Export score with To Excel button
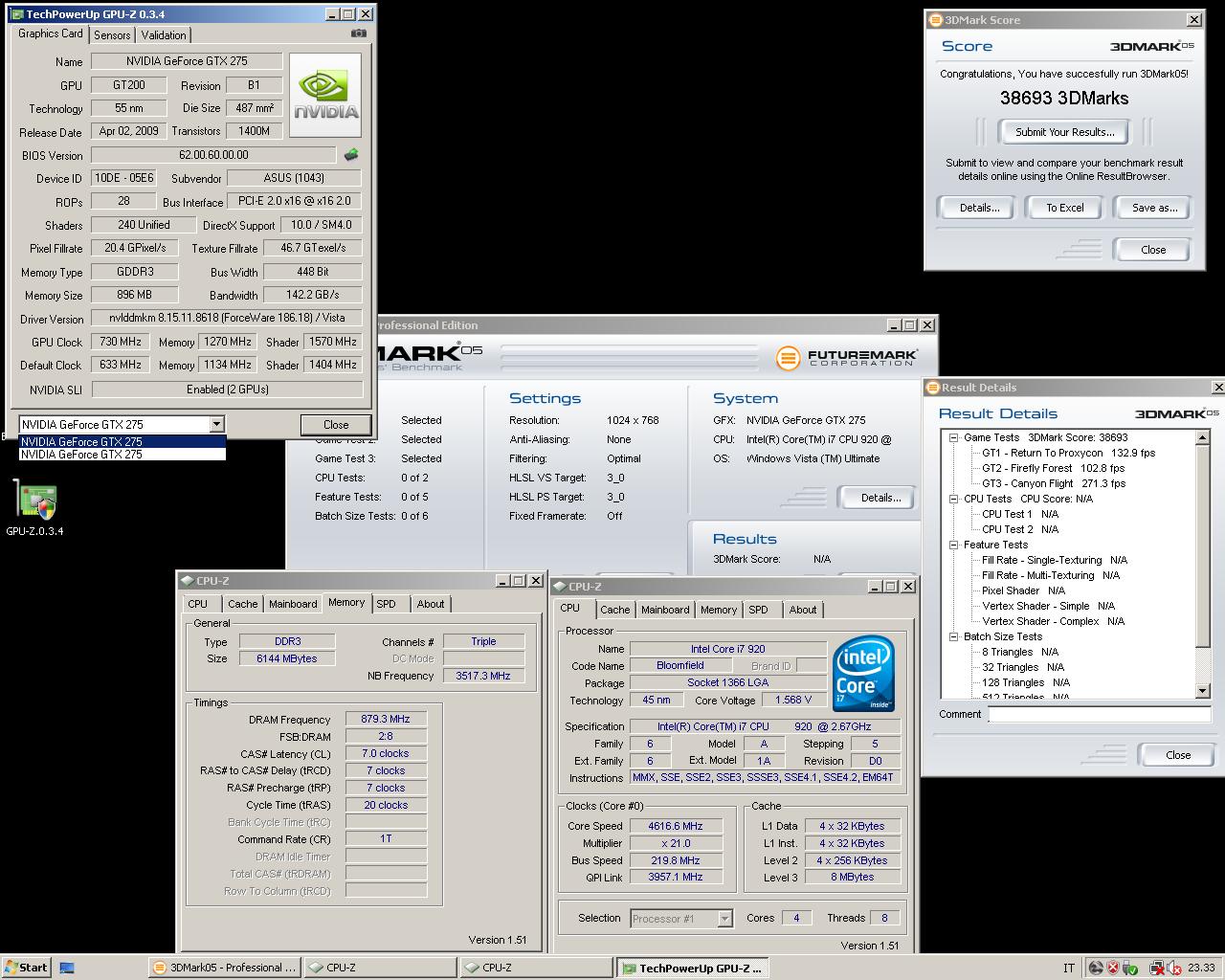 (1065, 208)
